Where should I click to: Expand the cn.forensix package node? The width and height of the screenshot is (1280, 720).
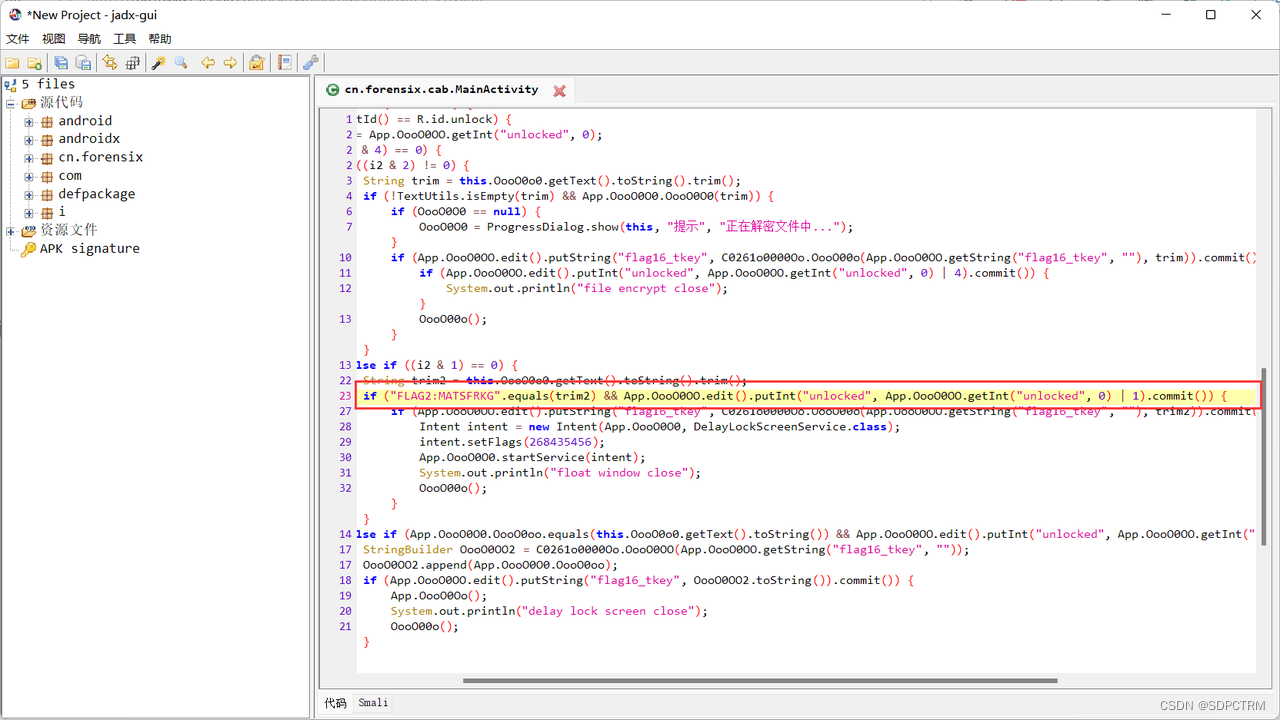click(29, 158)
